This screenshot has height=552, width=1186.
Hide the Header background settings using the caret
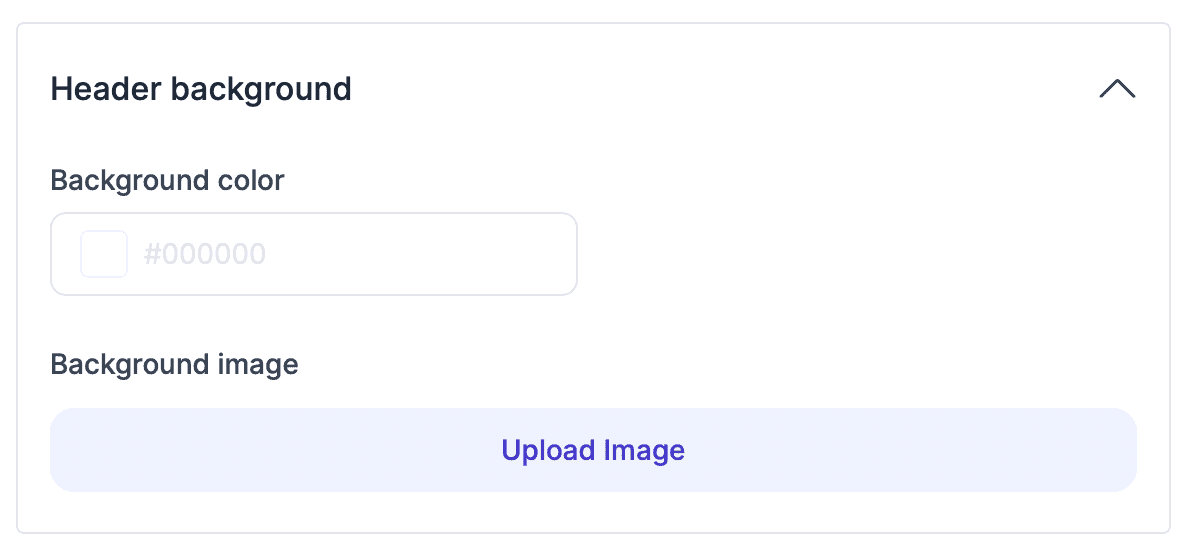(1117, 89)
